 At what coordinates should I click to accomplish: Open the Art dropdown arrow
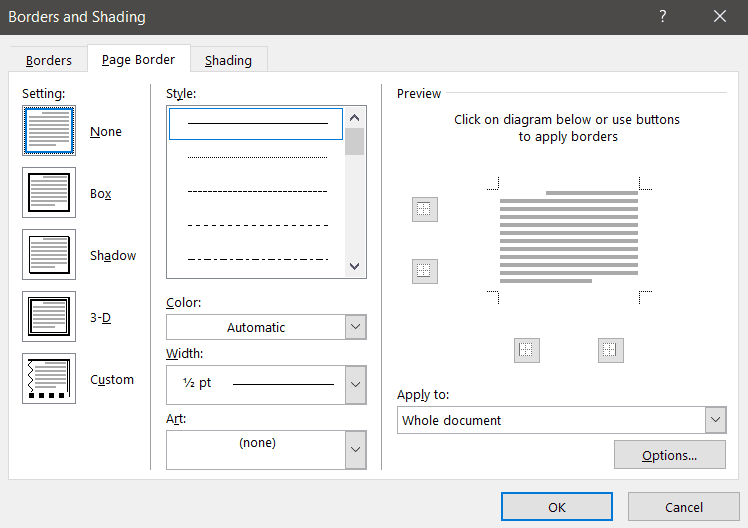355,449
